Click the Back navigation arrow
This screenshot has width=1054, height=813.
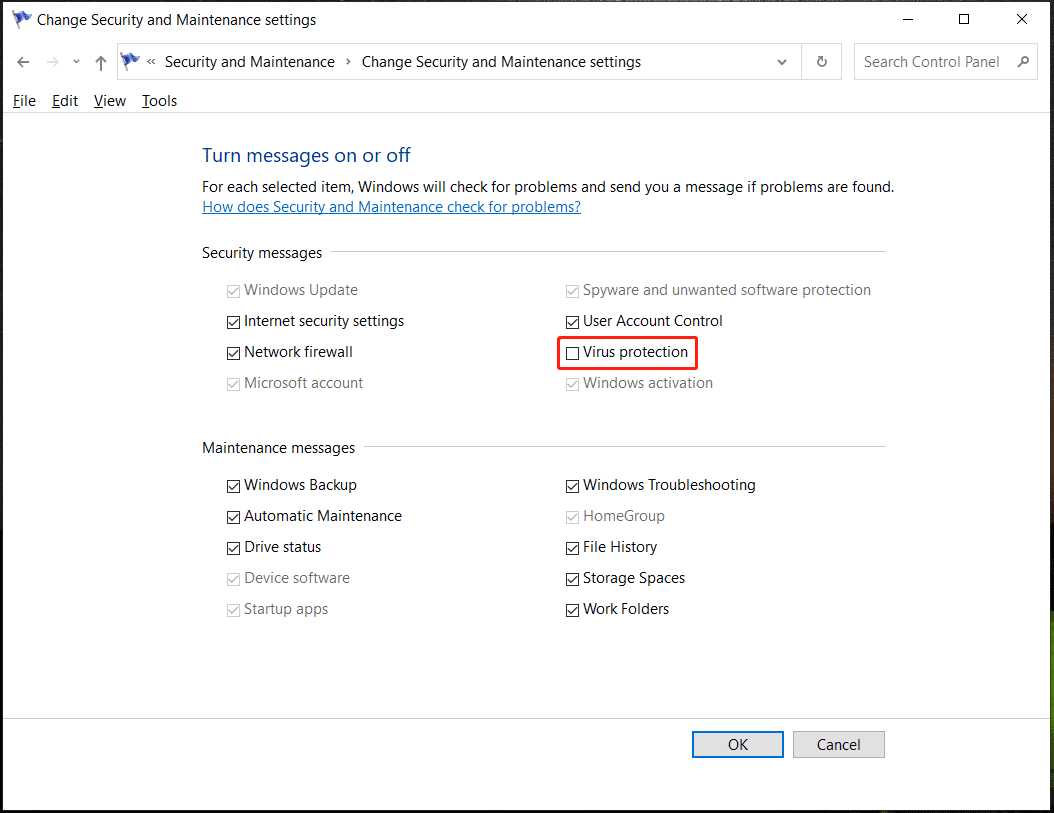tap(23, 62)
